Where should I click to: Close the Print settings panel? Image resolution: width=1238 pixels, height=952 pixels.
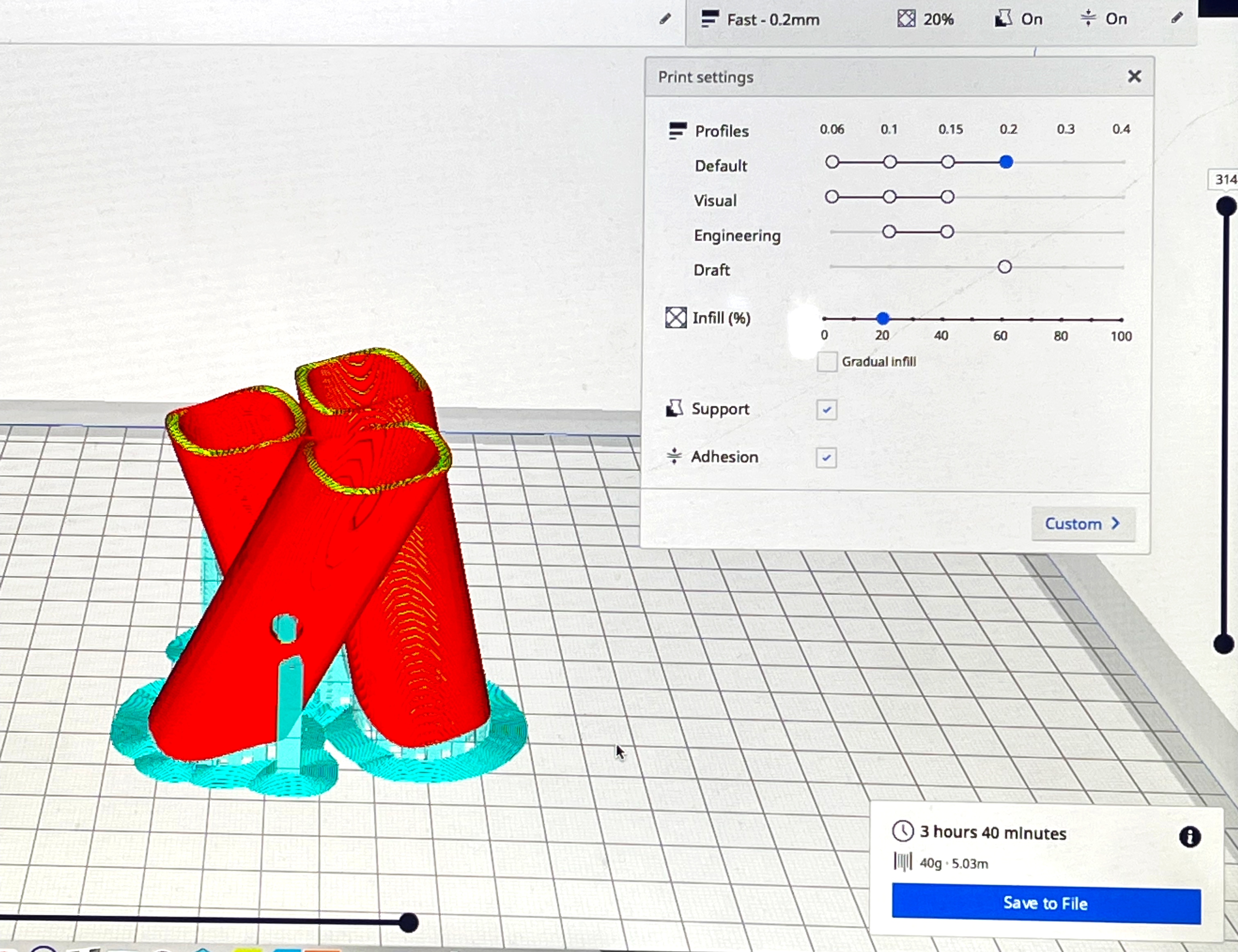coord(1134,77)
